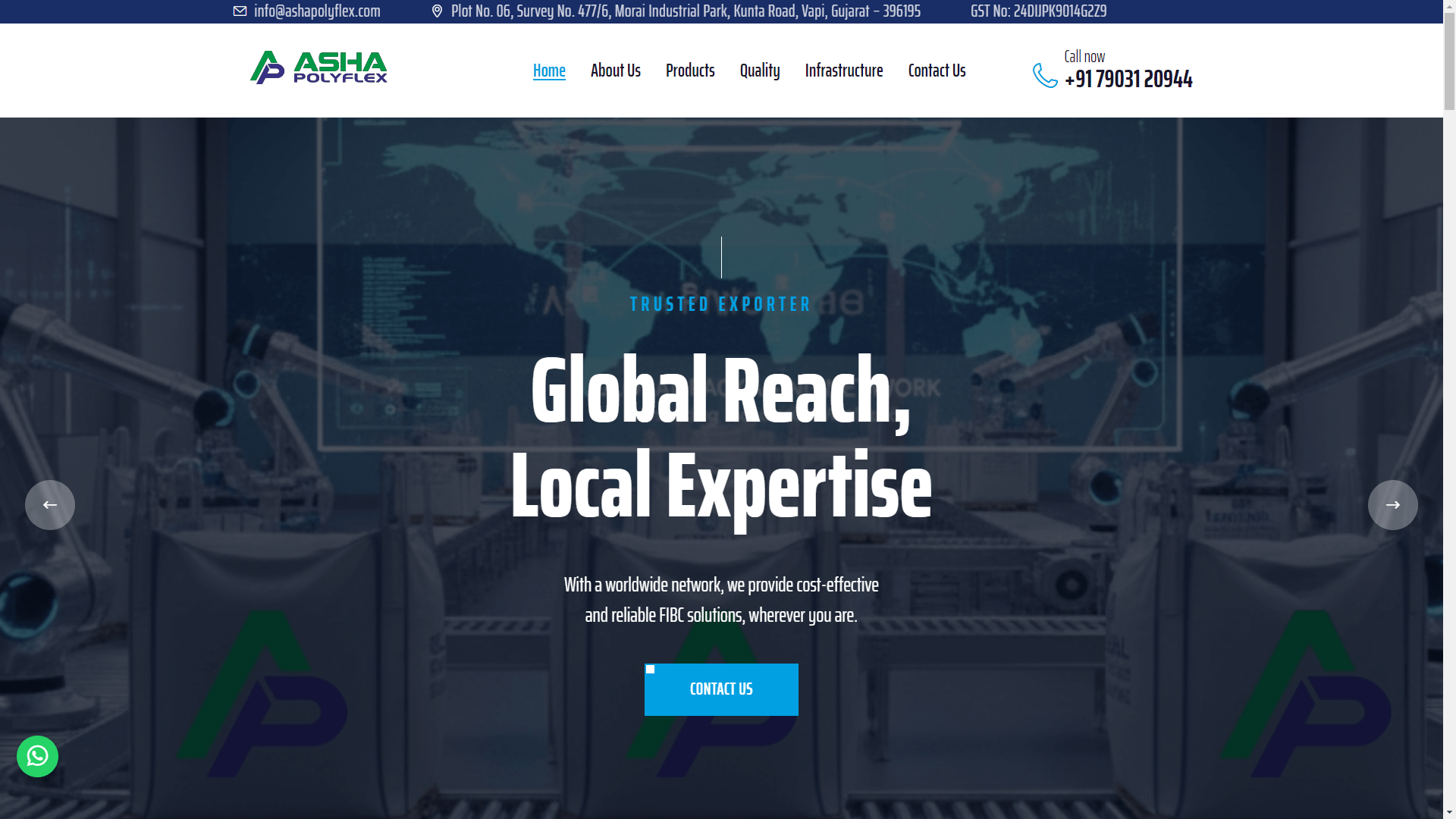Click the Asha Polyflex logo
Screen dimensions: 1456x819
tap(318, 67)
